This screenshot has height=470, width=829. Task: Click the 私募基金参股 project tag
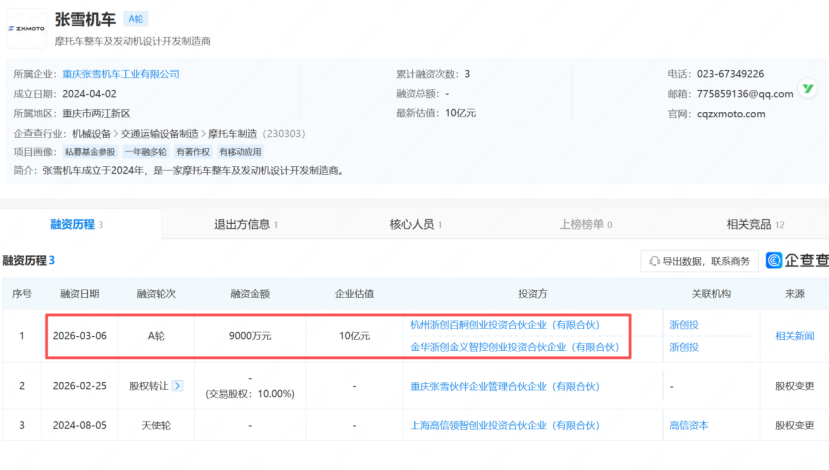point(91,152)
